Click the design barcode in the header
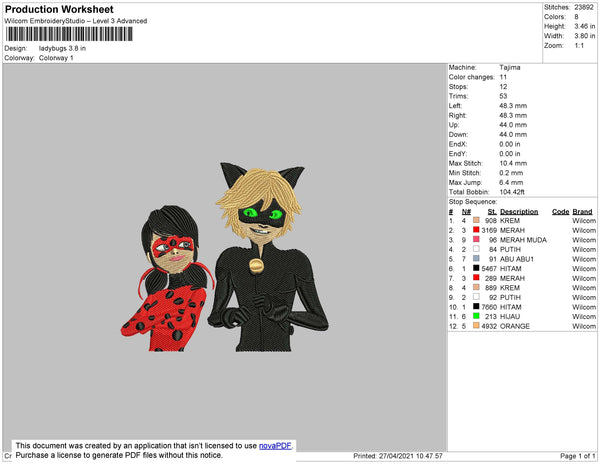Viewport: 600px width, 464px height. (69, 34)
